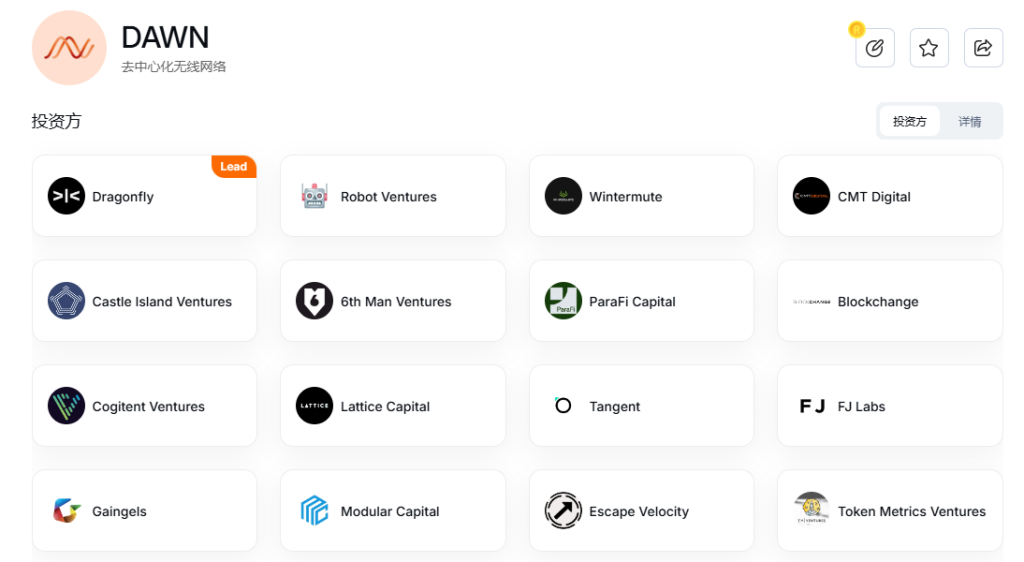1024x562 pixels.
Task: Click the orange Lead badge
Action: pyautogui.click(x=233, y=167)
